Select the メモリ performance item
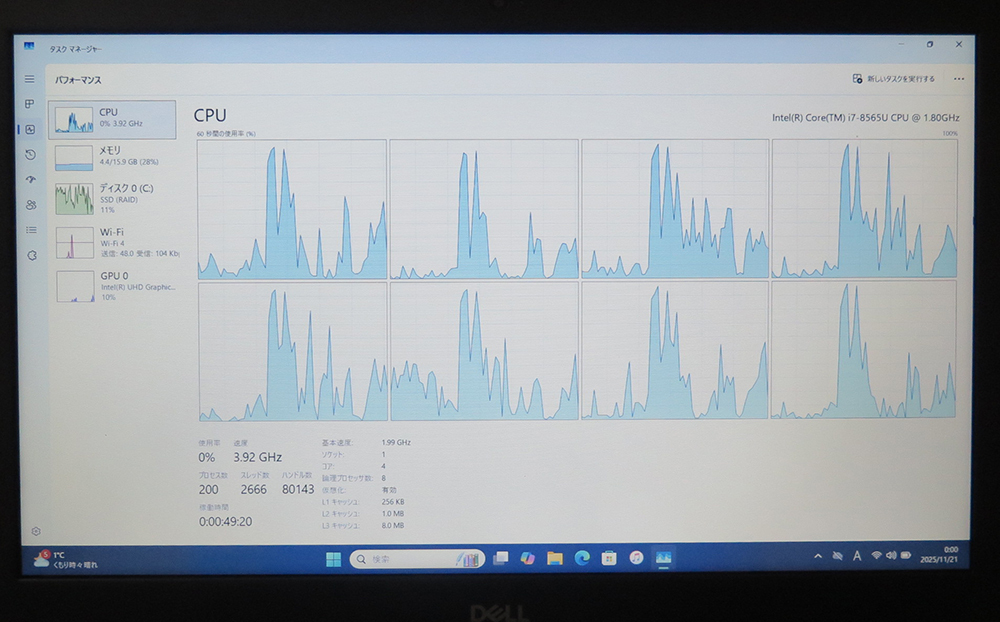Image resolution: width=1000 pixels, height=622 pixels. [x=114, y=157]
